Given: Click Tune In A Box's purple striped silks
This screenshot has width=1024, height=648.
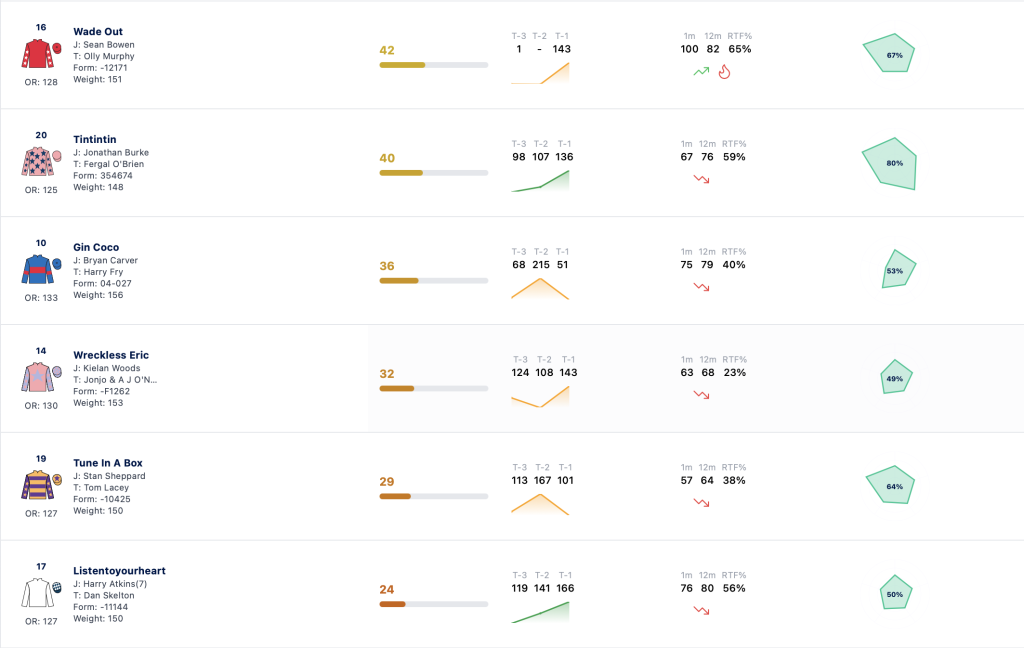Looking at the screenshot, I should (x=41, y=485).
